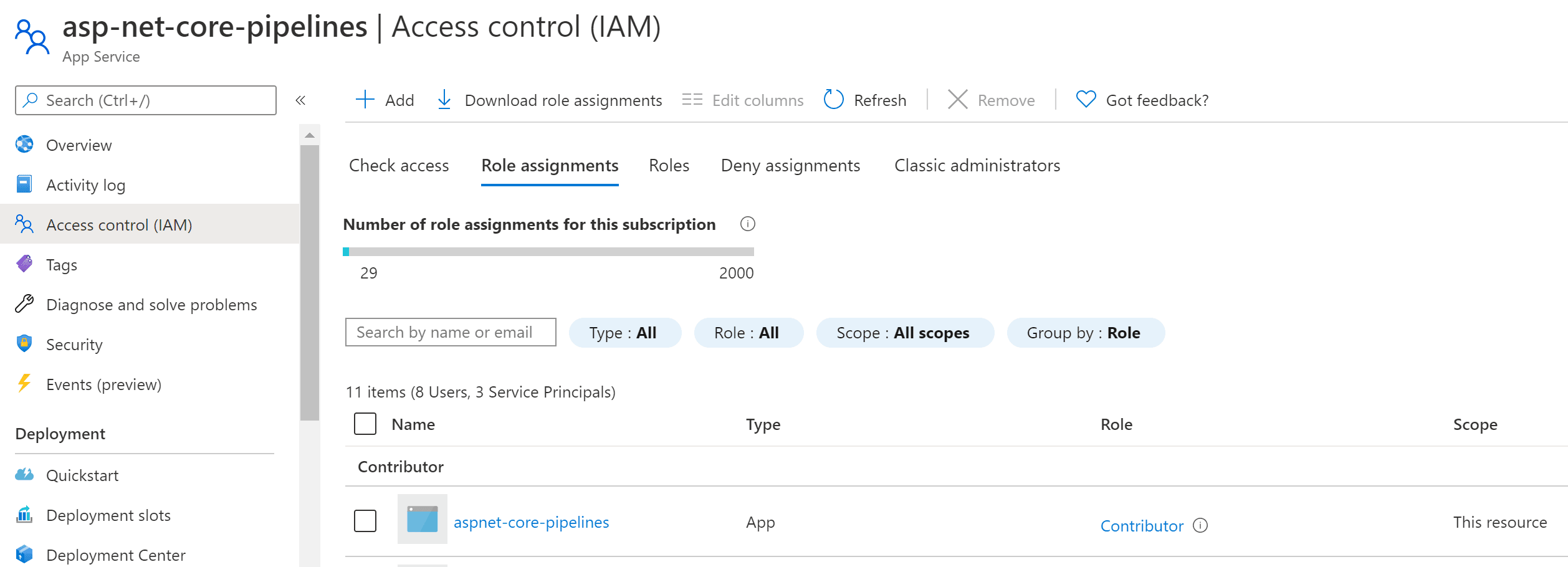1568x567 pixels.
Task: Click the role assignments usage progress bar
Action: (548, 252)
